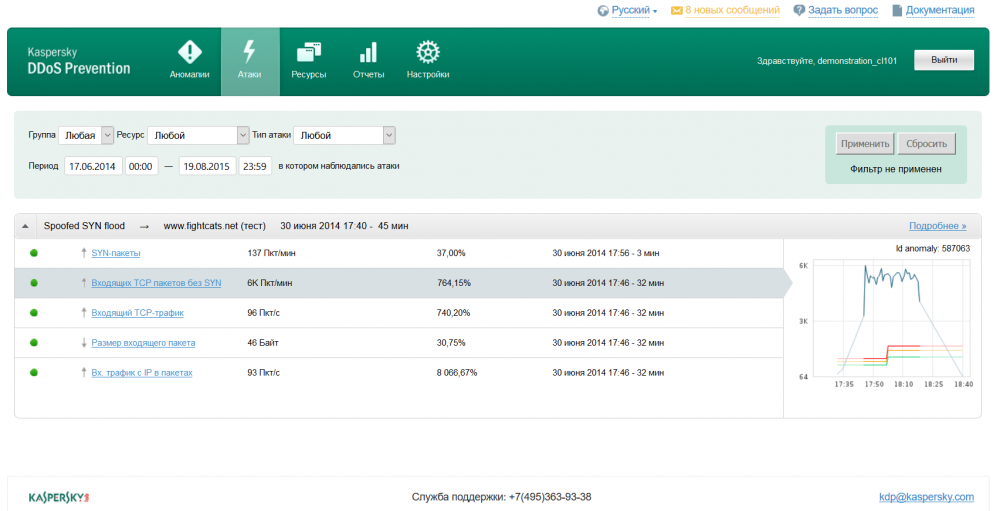Open the Подробнее details link
1000x511 pixels.
(937, 226)
